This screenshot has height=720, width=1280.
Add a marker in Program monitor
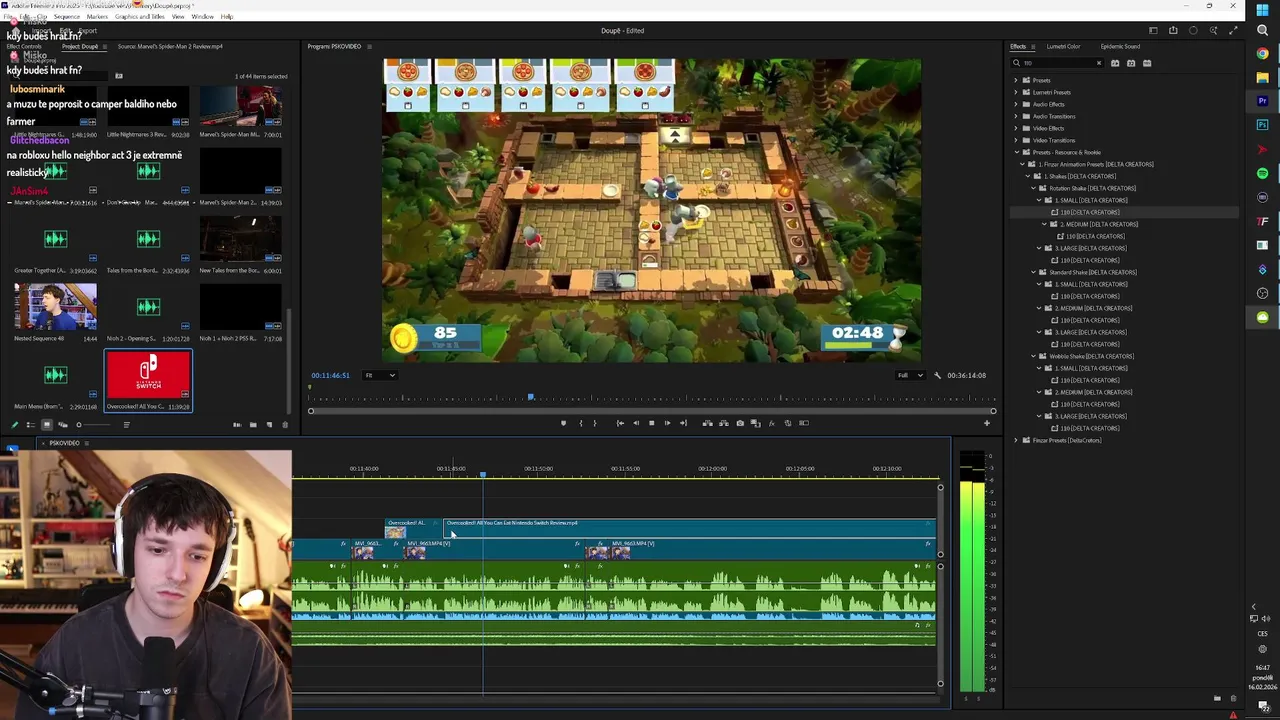pos(563,423)
